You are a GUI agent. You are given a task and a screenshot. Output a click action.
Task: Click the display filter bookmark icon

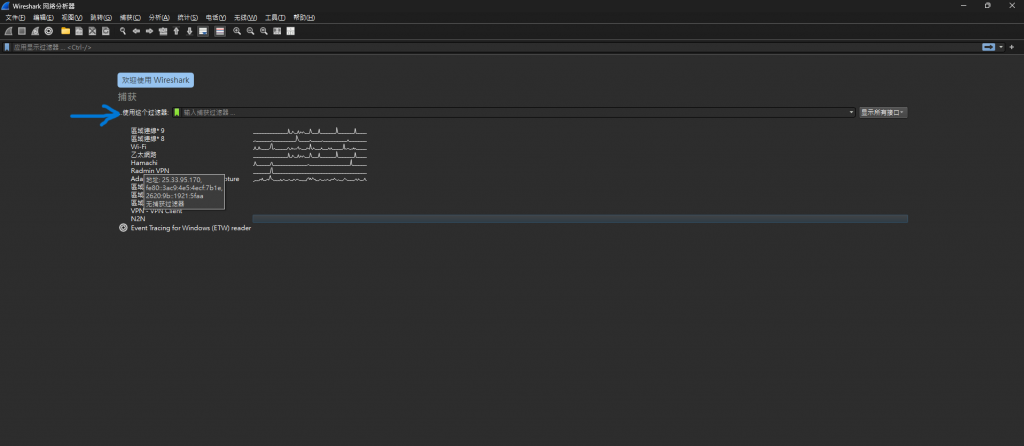click(7, 47)
